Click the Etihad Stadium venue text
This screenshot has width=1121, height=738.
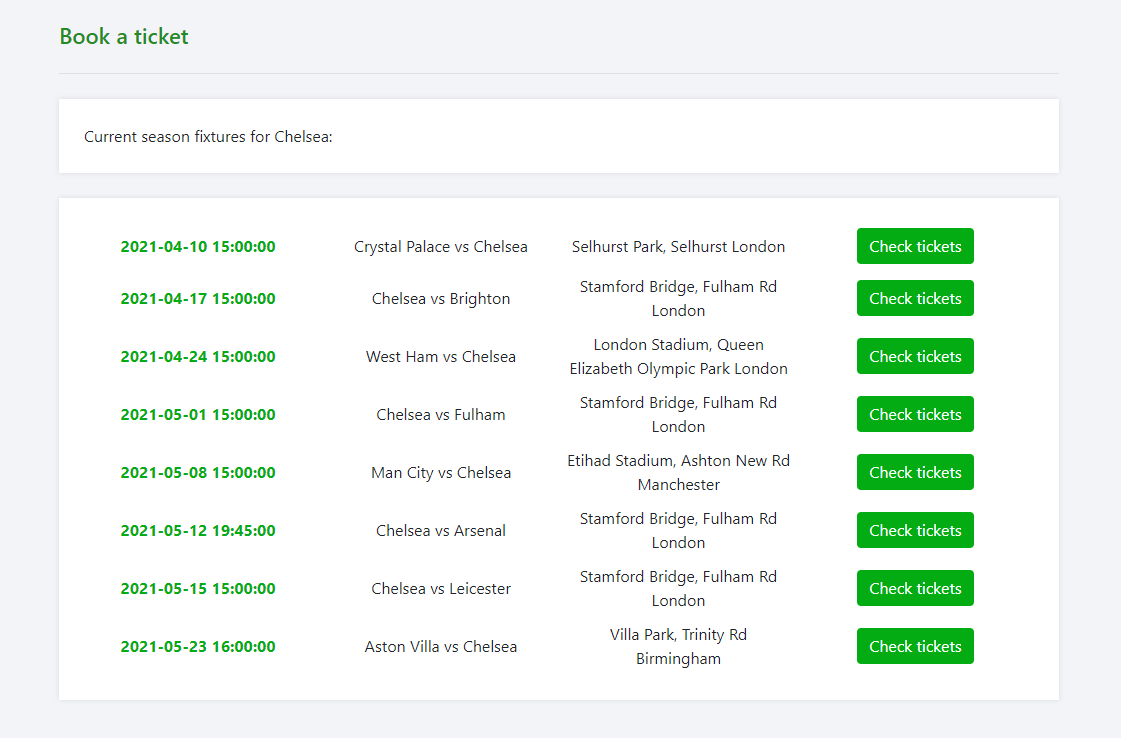click(x=678, y=472)
